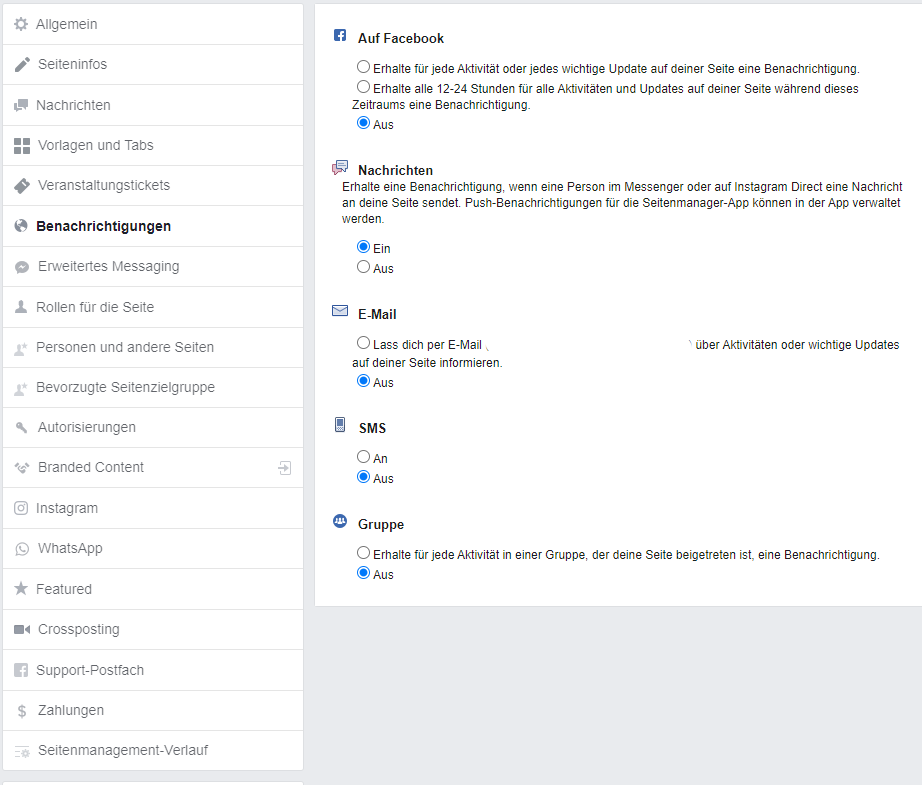This screenshot has height=785, width=922.
Task: Click the list-gear icon beside Seitenmanagement-Verlauf
Action: coord(22,751)
